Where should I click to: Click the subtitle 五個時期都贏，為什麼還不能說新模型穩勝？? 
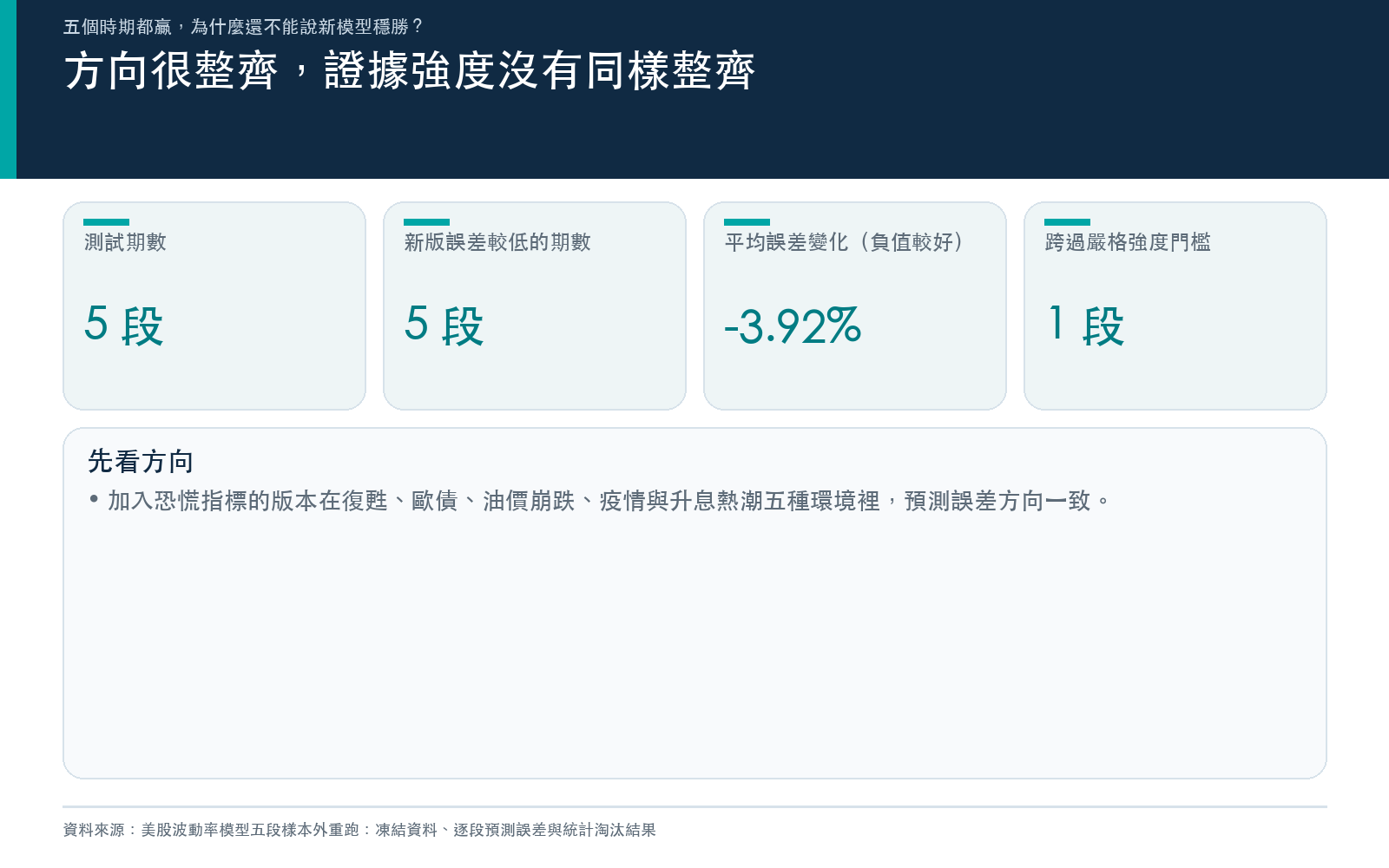point(243,27)
